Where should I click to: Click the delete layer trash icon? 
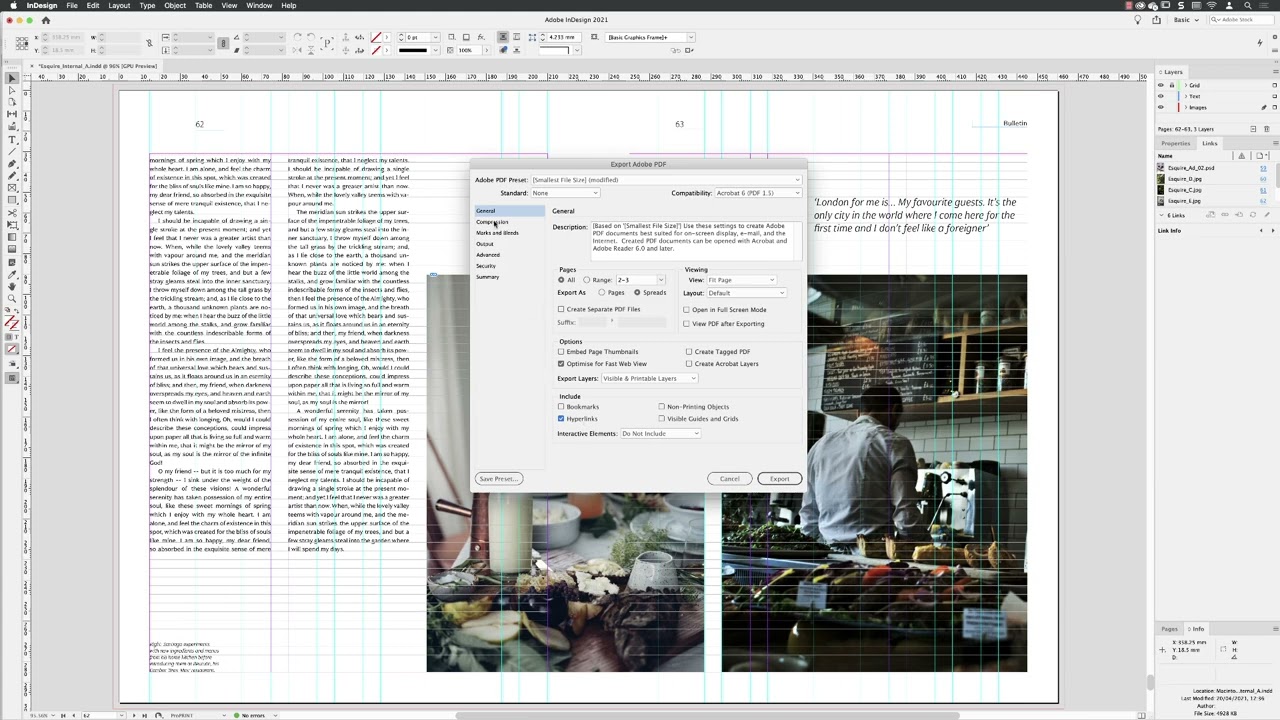coord(1267,129)
